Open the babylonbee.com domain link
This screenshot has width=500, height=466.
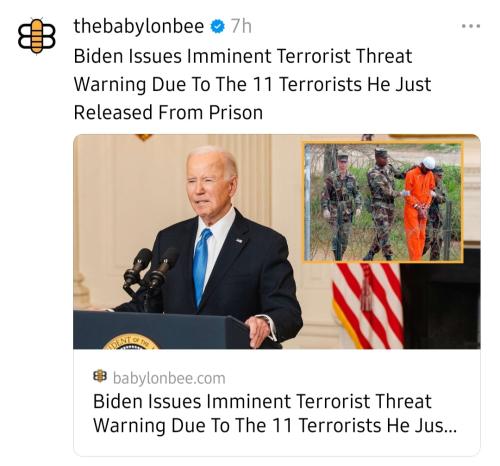(x=169, y=378)
